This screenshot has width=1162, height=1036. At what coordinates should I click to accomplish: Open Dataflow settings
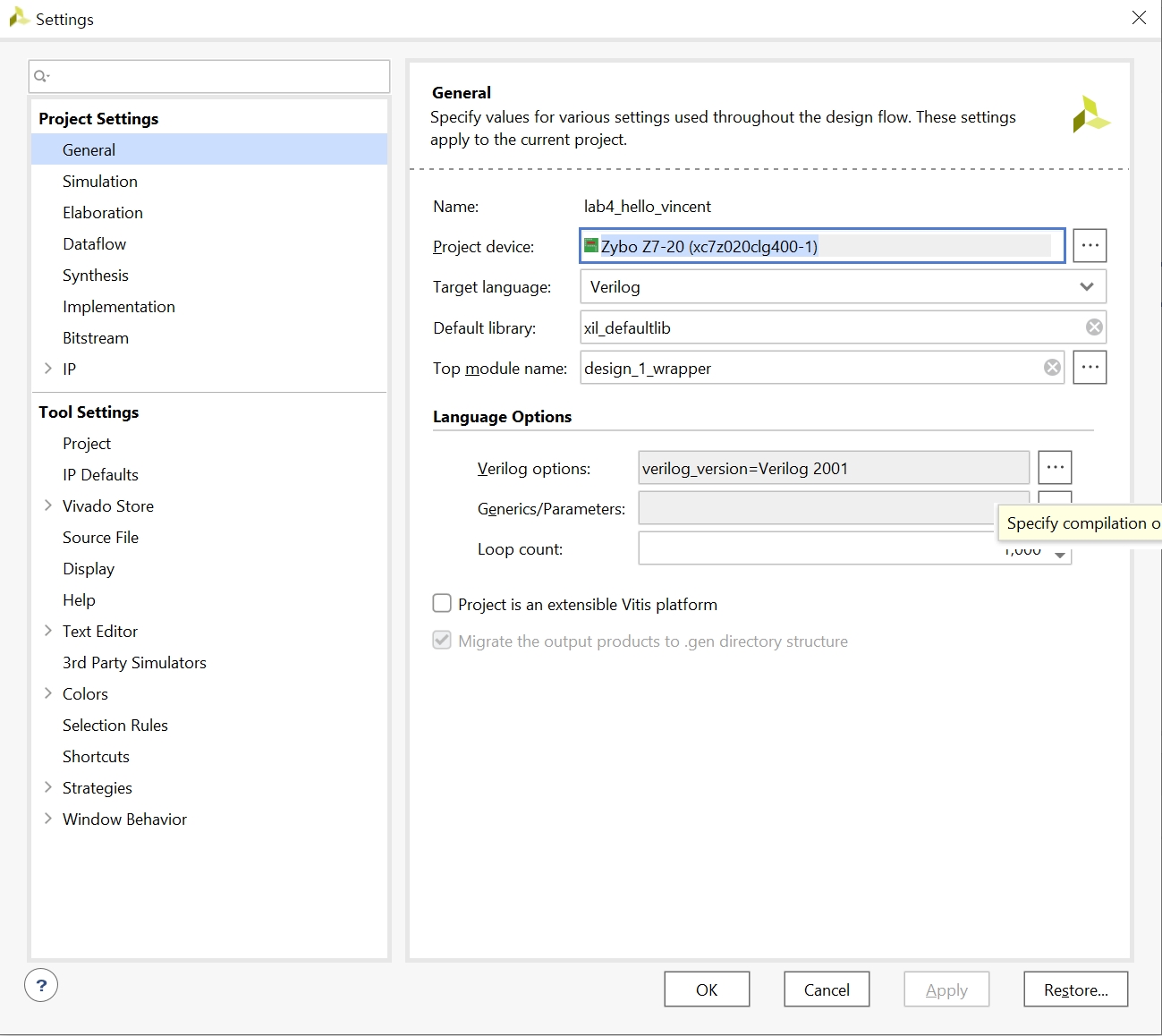pos(94,243)
